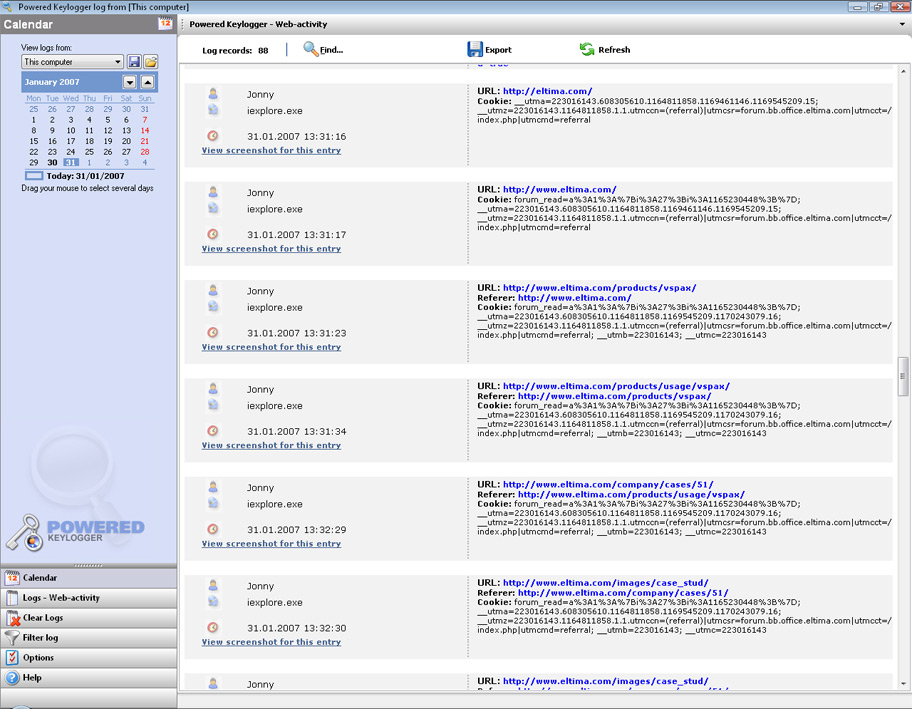Image resolution: width=912 pixels, height=709 pixels.
Task: Open the Web-activity panel dropdown arrow at top right
Action: [x=902, y=24]
